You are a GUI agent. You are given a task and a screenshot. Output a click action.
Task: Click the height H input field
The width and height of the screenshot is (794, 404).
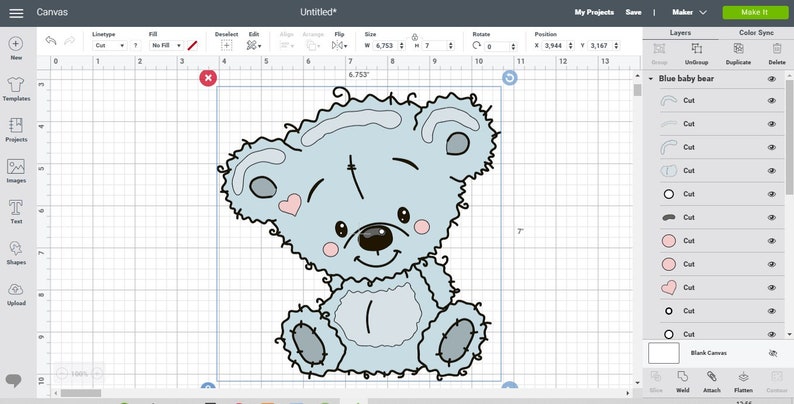(x=435, y=46)
